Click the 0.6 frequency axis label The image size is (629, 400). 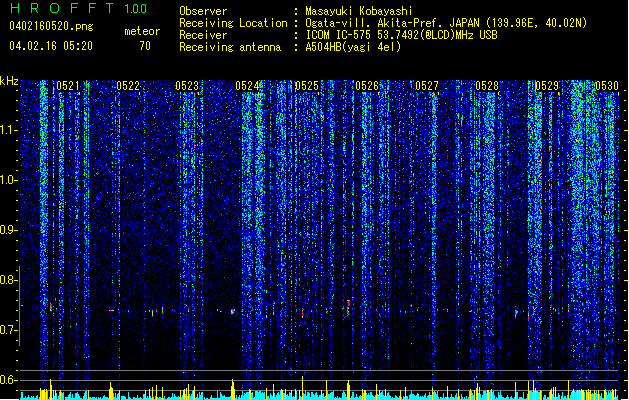[x=8, y=380]
